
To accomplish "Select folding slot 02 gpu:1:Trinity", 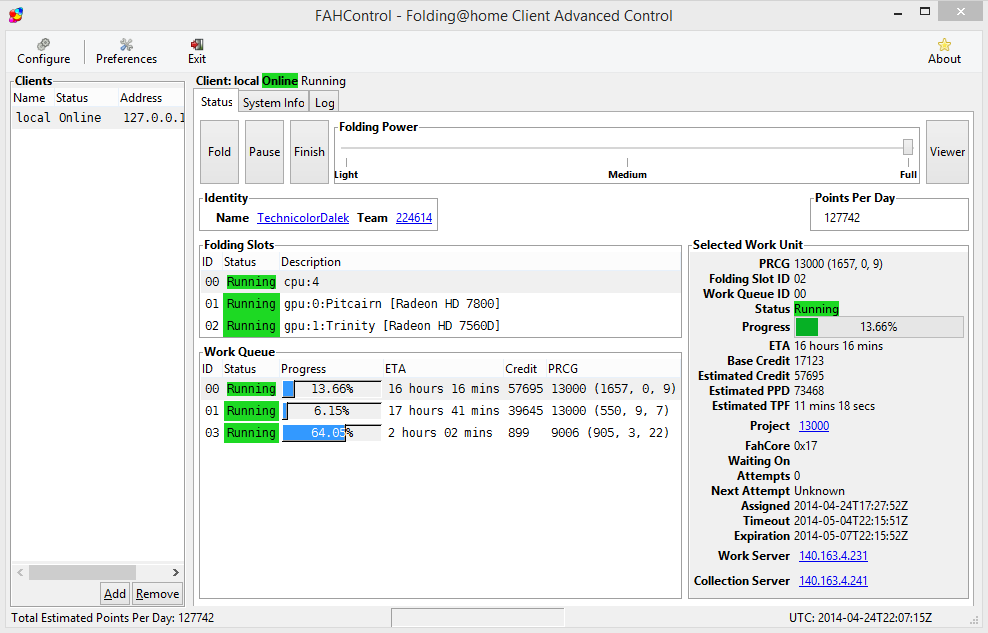I will (440, 326).
